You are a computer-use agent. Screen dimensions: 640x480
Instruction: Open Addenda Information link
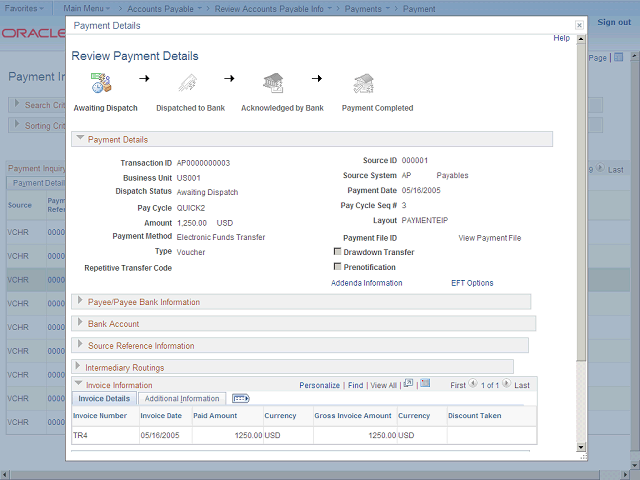pyautogui.click(x=367, y=283)
